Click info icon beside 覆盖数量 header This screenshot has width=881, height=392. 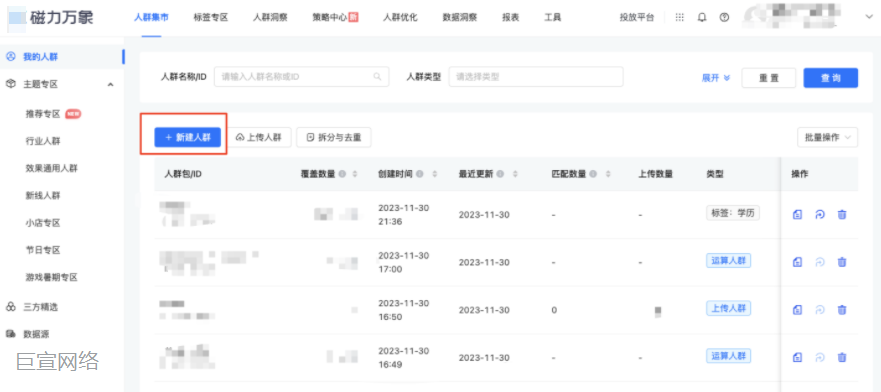pos(342,174)
